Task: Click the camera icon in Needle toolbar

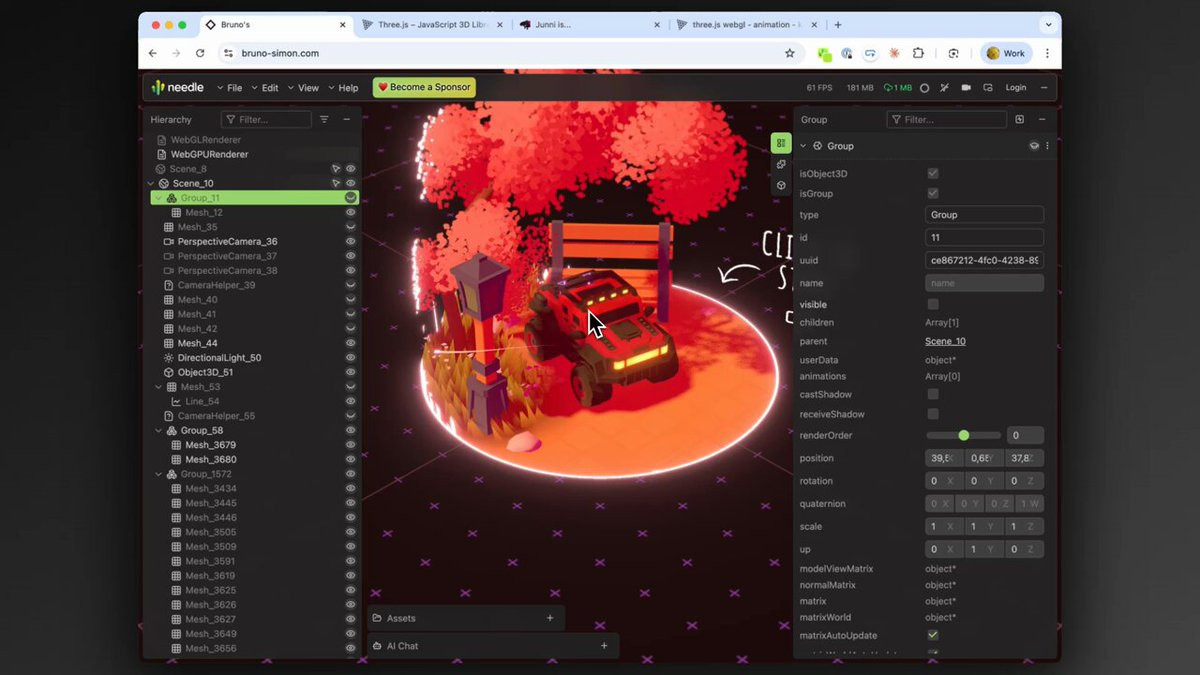Action: pyautogui.click(x=966, y=88)
